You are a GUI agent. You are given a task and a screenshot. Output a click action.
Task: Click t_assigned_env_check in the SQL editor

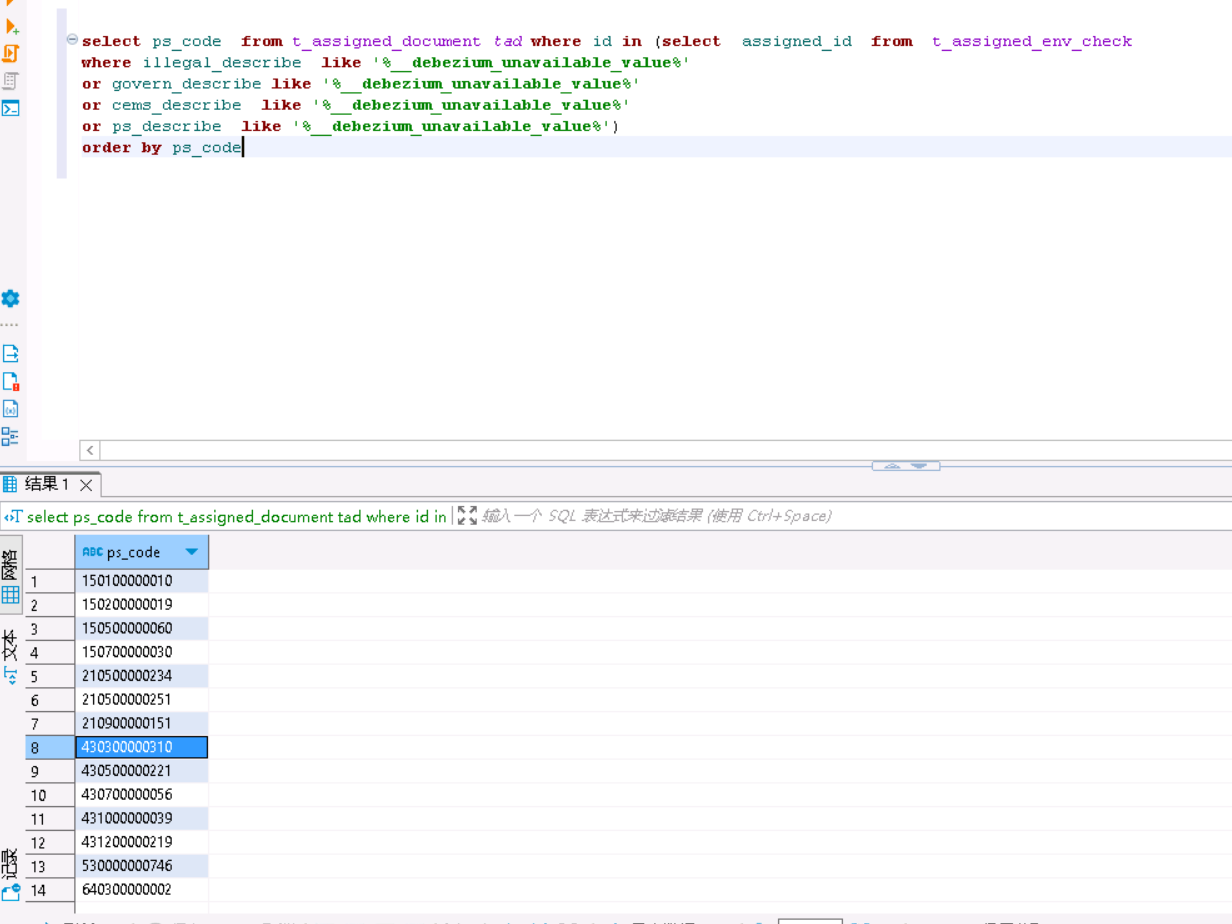1032,41
